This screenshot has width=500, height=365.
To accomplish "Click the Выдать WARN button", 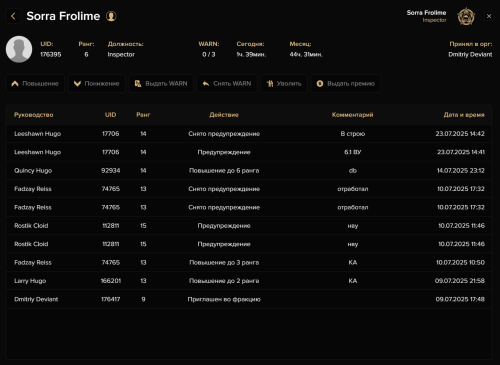I will coord(161,83).
